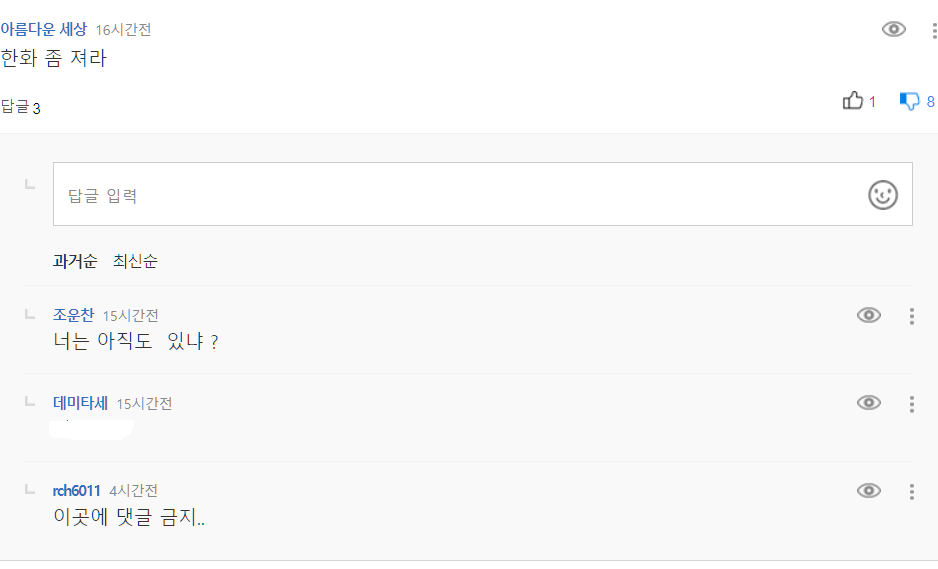Viewport: 938px width, 569px height.
Task: Click the thumbs-down dislike icon on main comment
Action: point(909,101)
